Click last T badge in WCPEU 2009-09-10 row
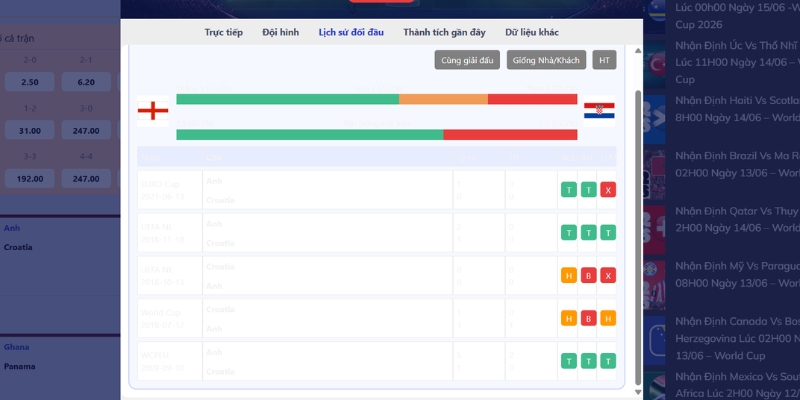 [608, 361]
